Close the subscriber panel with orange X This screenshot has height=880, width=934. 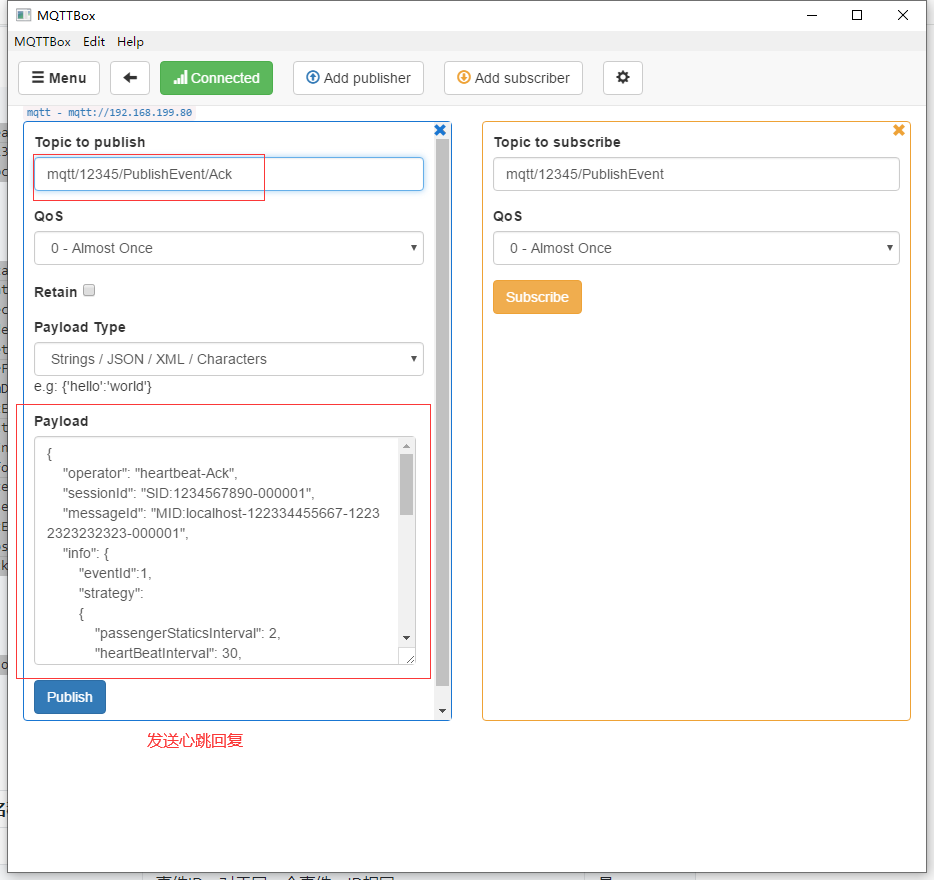point(898,130)
